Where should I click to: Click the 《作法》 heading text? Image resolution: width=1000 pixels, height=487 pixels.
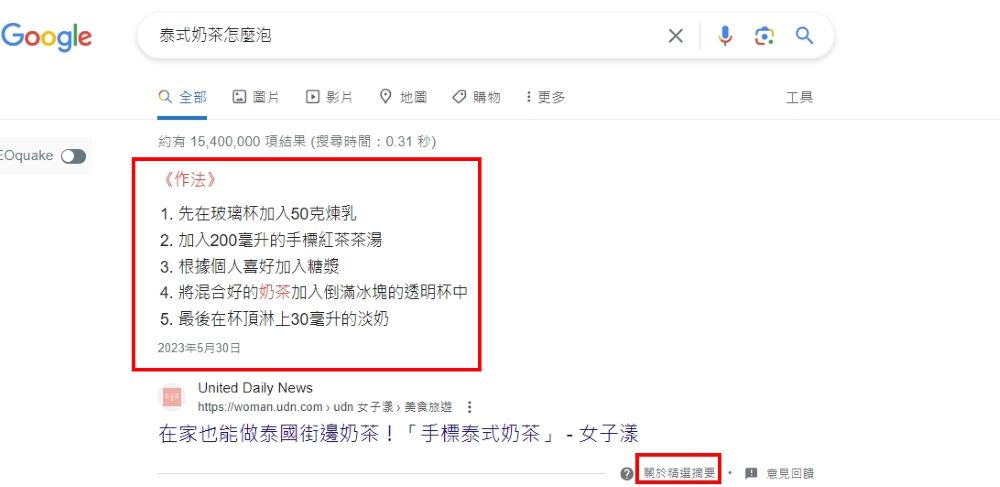pyautogui.click(x=189, y=180)
